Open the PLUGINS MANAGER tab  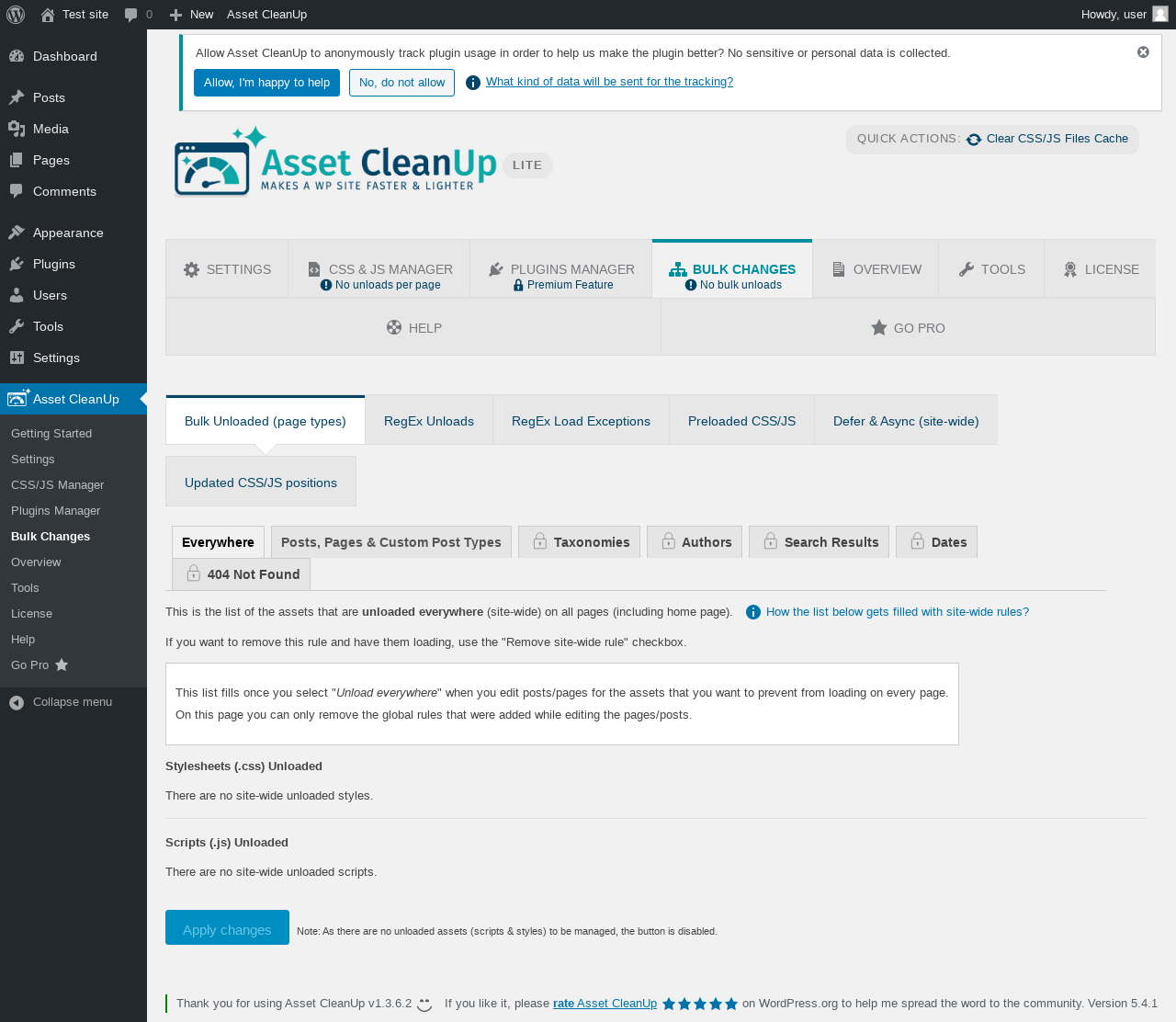coord(561,269)
